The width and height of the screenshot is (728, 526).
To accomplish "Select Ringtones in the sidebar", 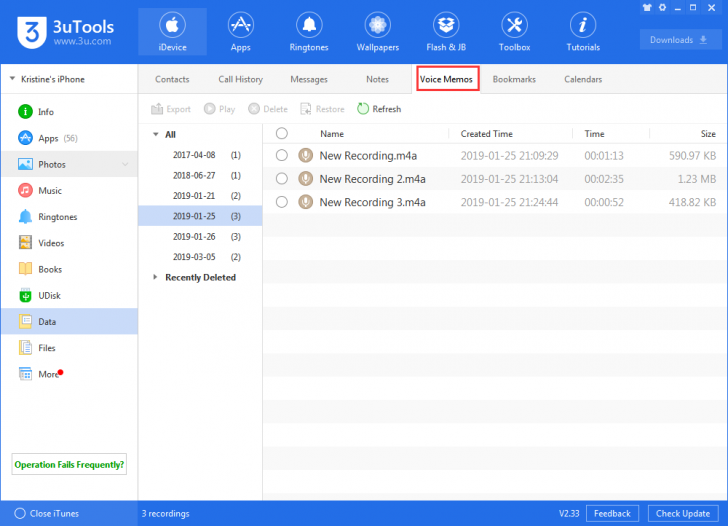I will (70, 217).
